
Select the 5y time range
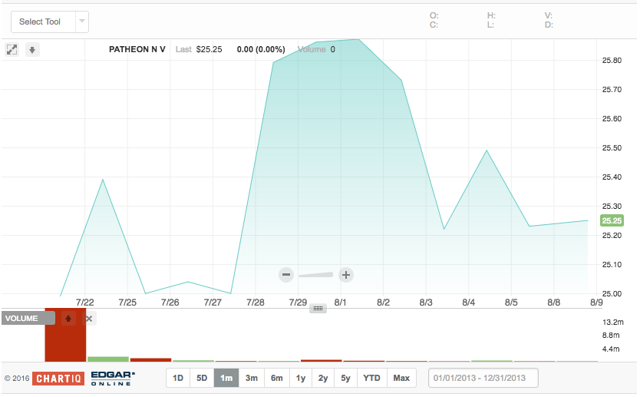pyautogui.click(x=346, y=378)
